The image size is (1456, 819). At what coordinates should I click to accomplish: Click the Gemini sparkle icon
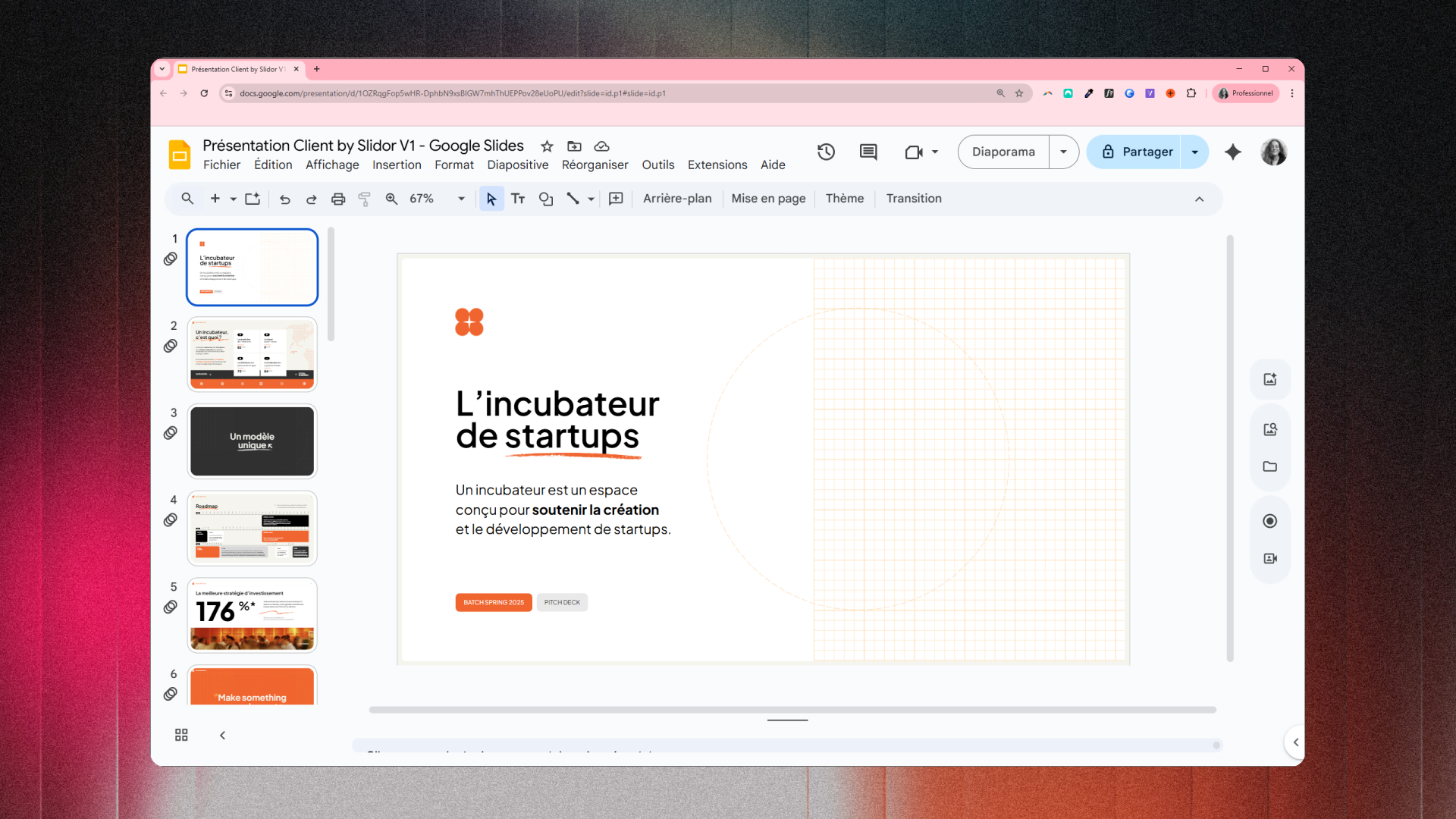click(1233, 152)
